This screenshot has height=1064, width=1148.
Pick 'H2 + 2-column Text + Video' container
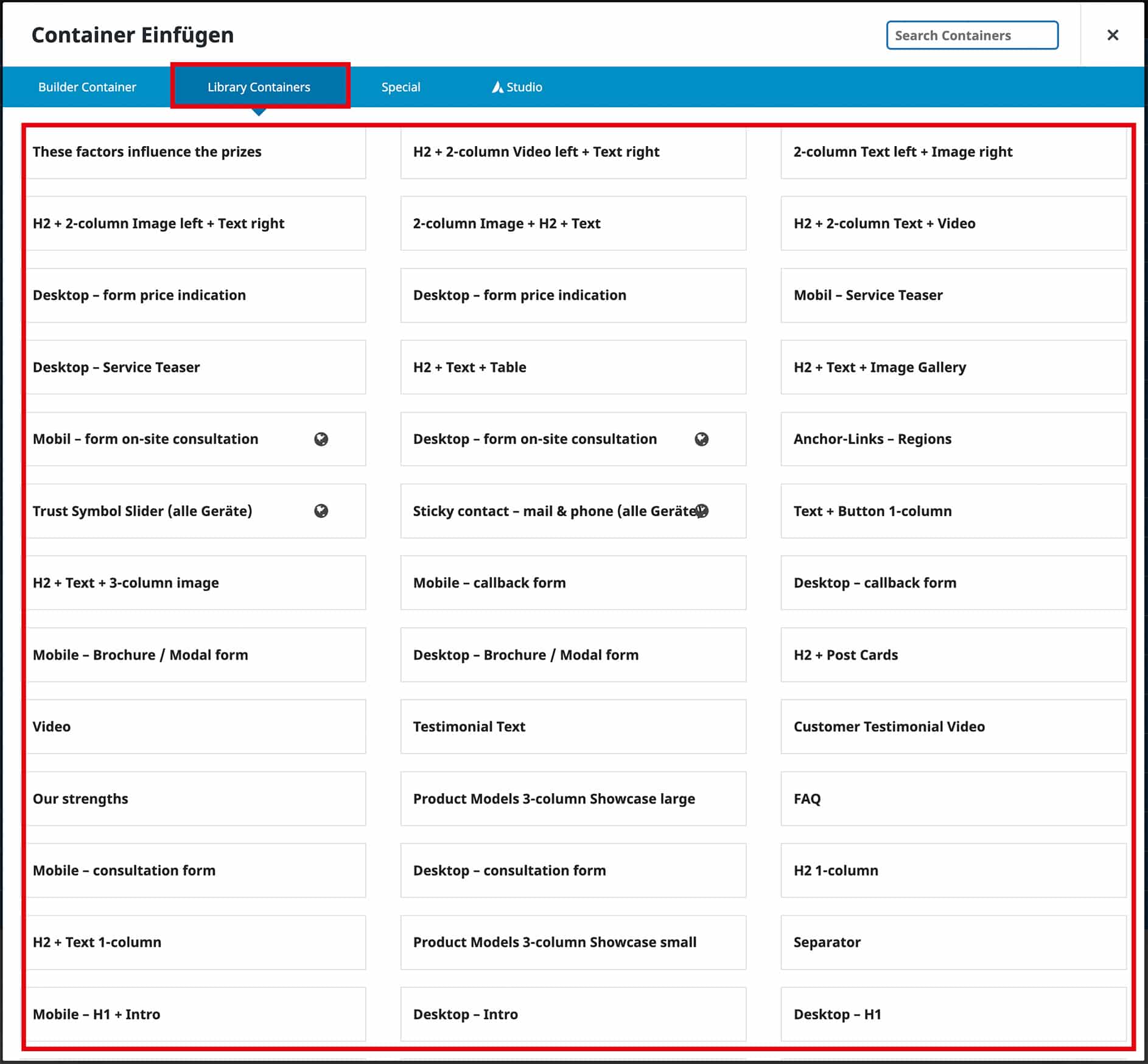(954, 223)
